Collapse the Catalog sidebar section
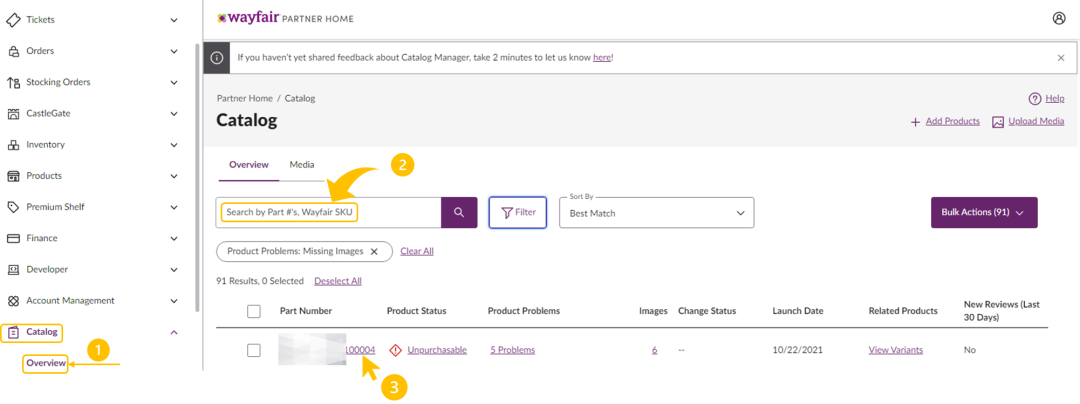The image size is (1080, 404). 174,332
